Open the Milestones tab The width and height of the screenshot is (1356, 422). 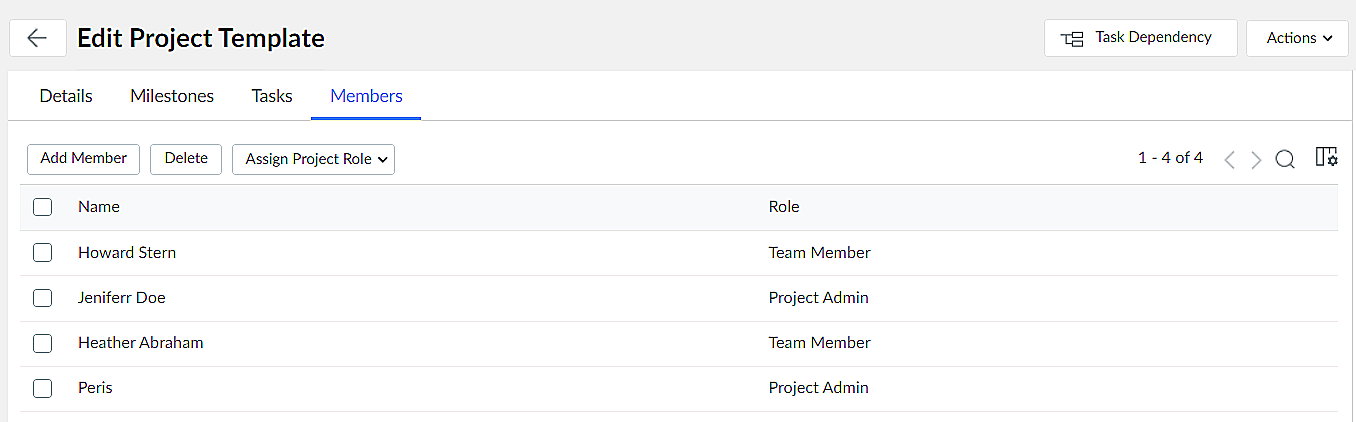pyautogui.click(x=172, y=96)
